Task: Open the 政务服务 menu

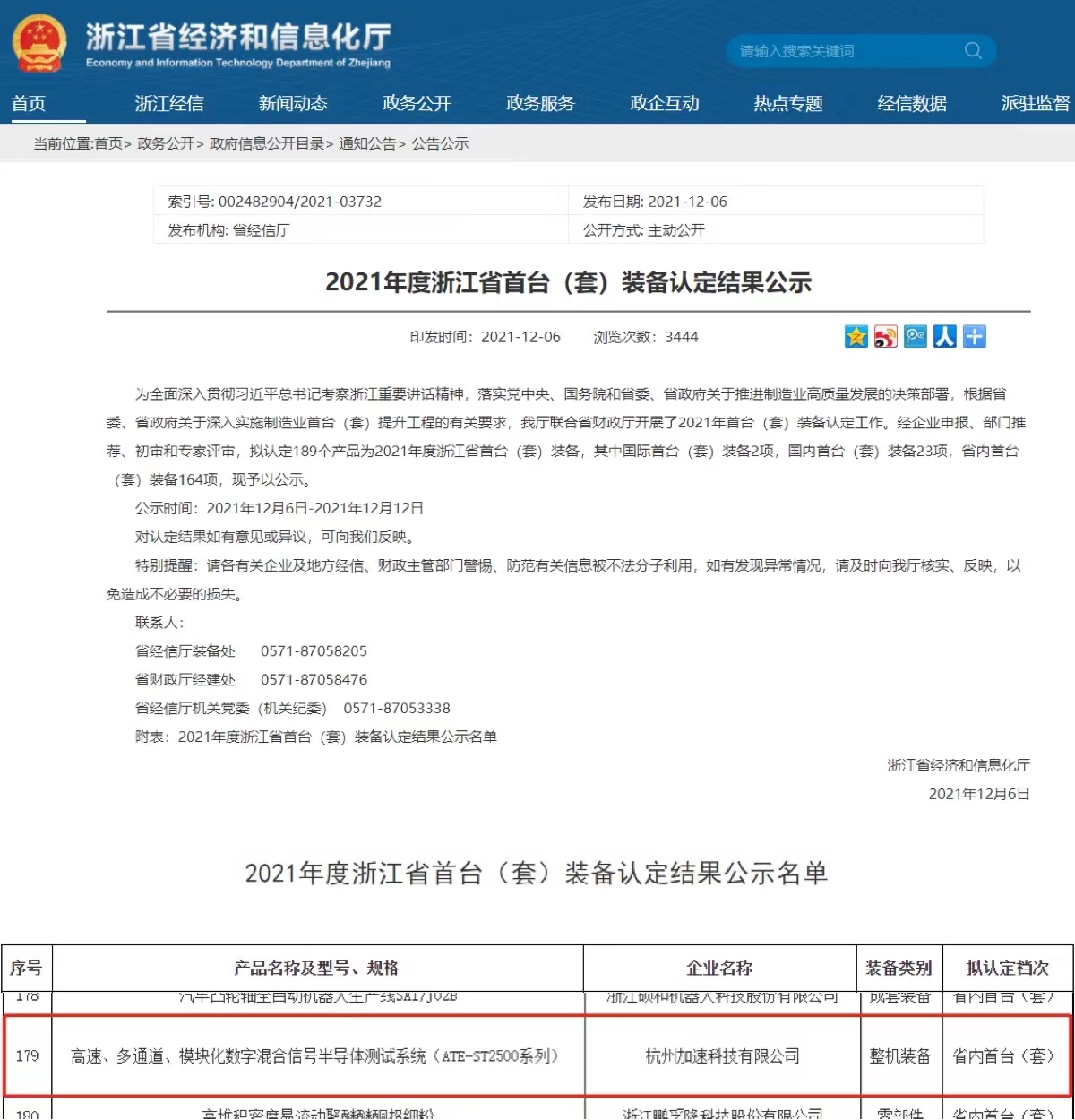Action: point(540,103)
